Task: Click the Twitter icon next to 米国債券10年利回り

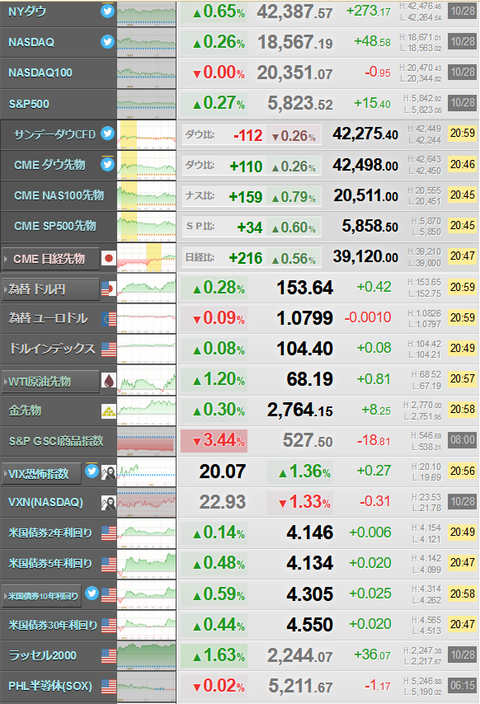Action: click(x=92, y=593)
